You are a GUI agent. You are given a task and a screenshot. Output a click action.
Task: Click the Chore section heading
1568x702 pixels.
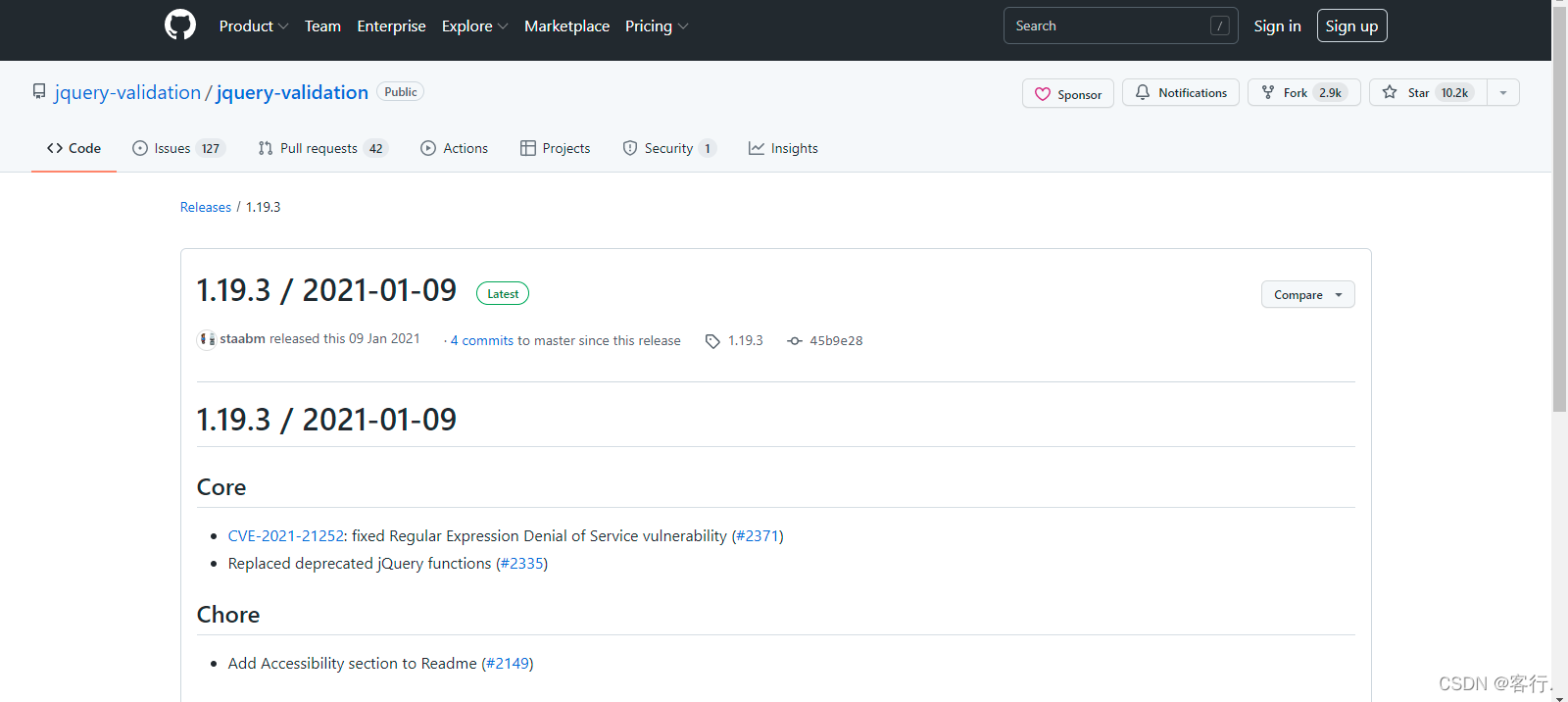(x=228, y=615)
